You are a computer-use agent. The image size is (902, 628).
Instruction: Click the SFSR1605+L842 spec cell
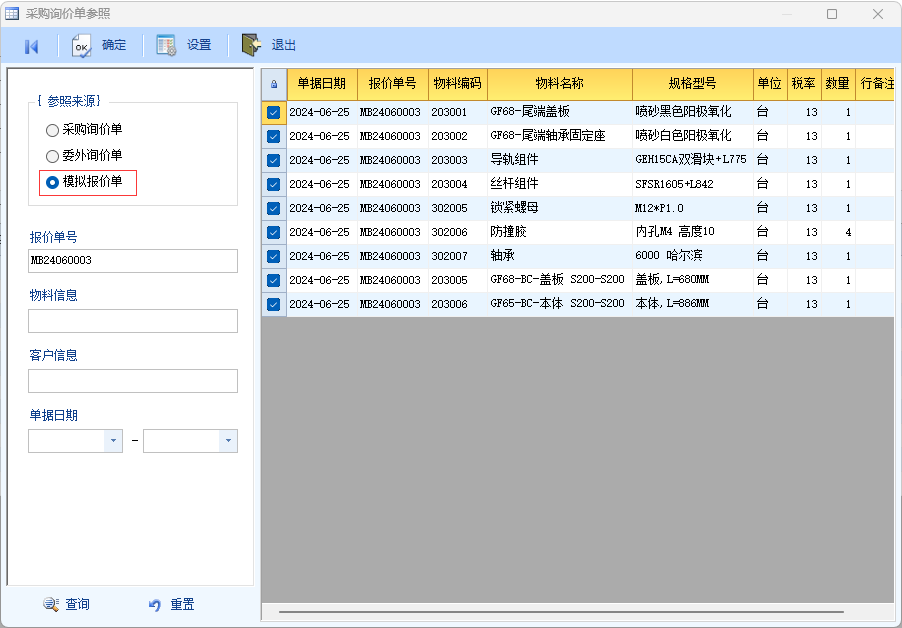693,184
